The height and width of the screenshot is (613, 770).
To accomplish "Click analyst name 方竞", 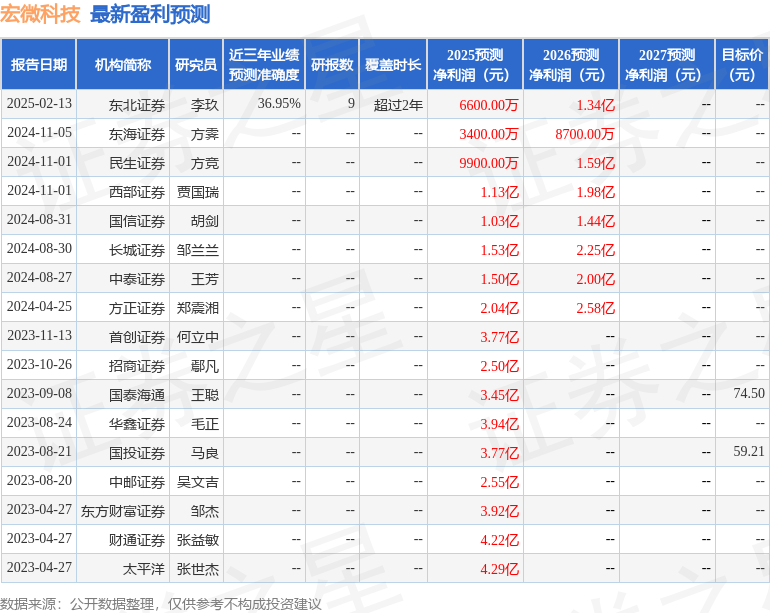I will point(205,163).
